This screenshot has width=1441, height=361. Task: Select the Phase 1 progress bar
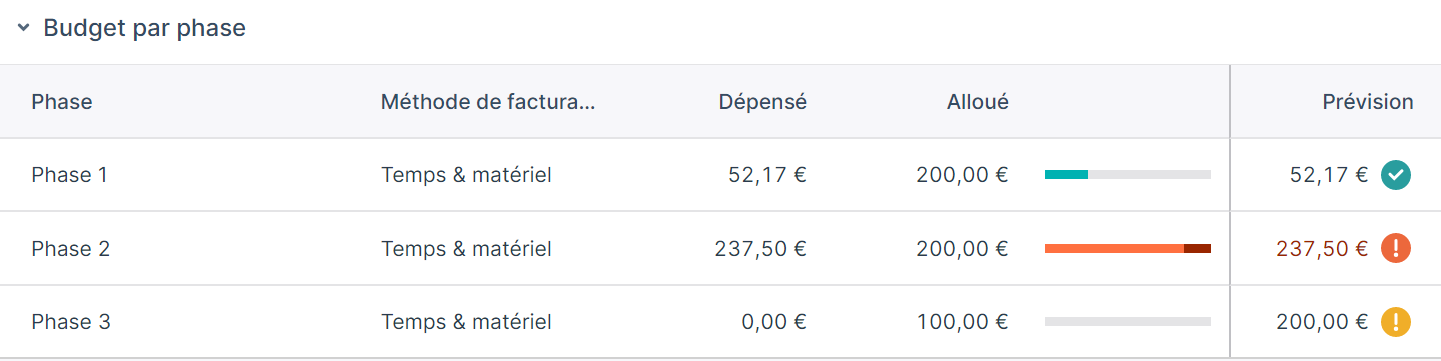[x=1128, y=175]
